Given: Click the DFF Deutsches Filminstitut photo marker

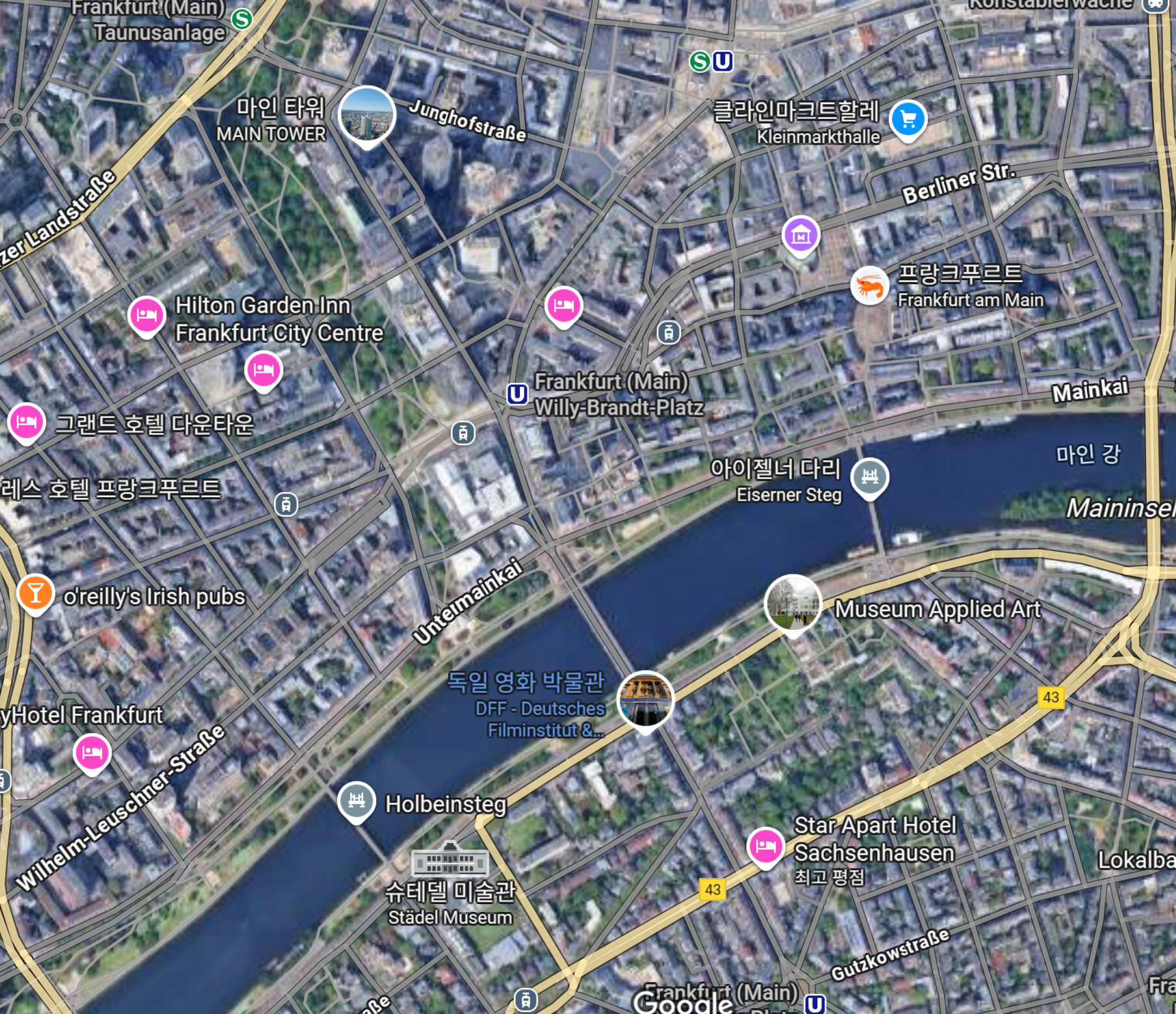Looking at the screenshot, I should 645,700.
